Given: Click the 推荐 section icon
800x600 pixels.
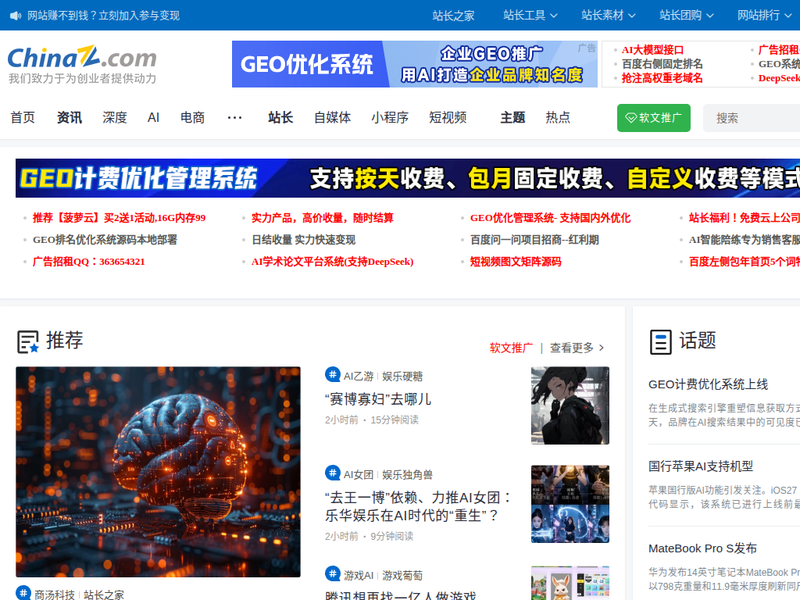Looking at the screenshot, I should [x=28, y=341].
